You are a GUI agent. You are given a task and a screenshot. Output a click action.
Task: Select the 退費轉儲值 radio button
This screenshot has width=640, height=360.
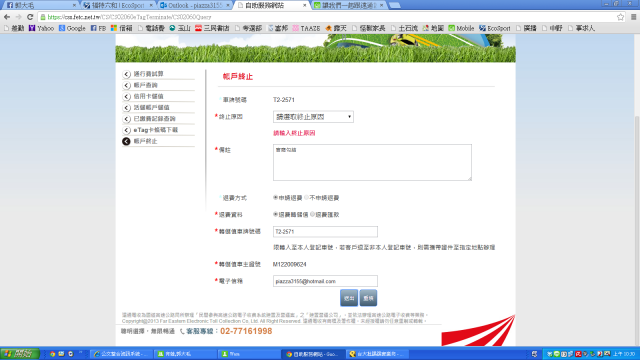coord(276,214)
